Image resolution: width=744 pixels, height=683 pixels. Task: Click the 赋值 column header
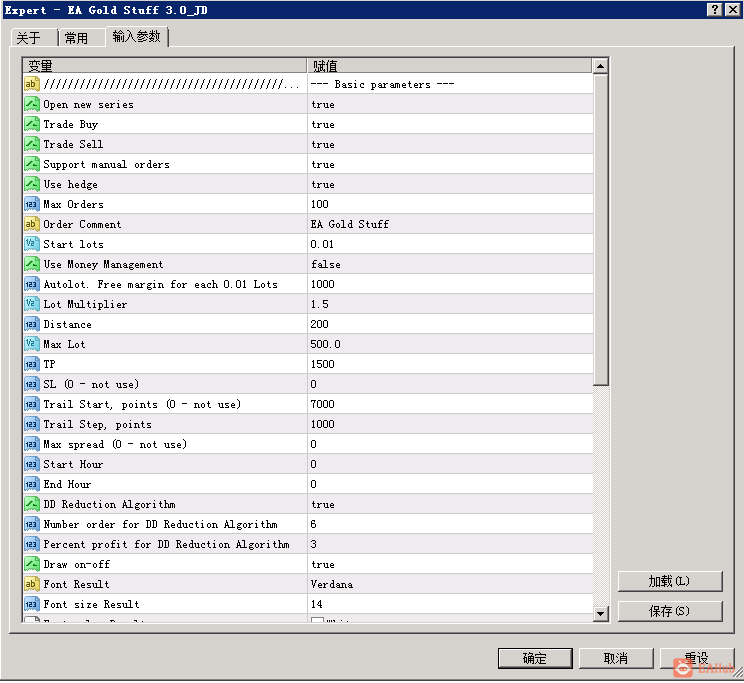click(x=450, y=66)
